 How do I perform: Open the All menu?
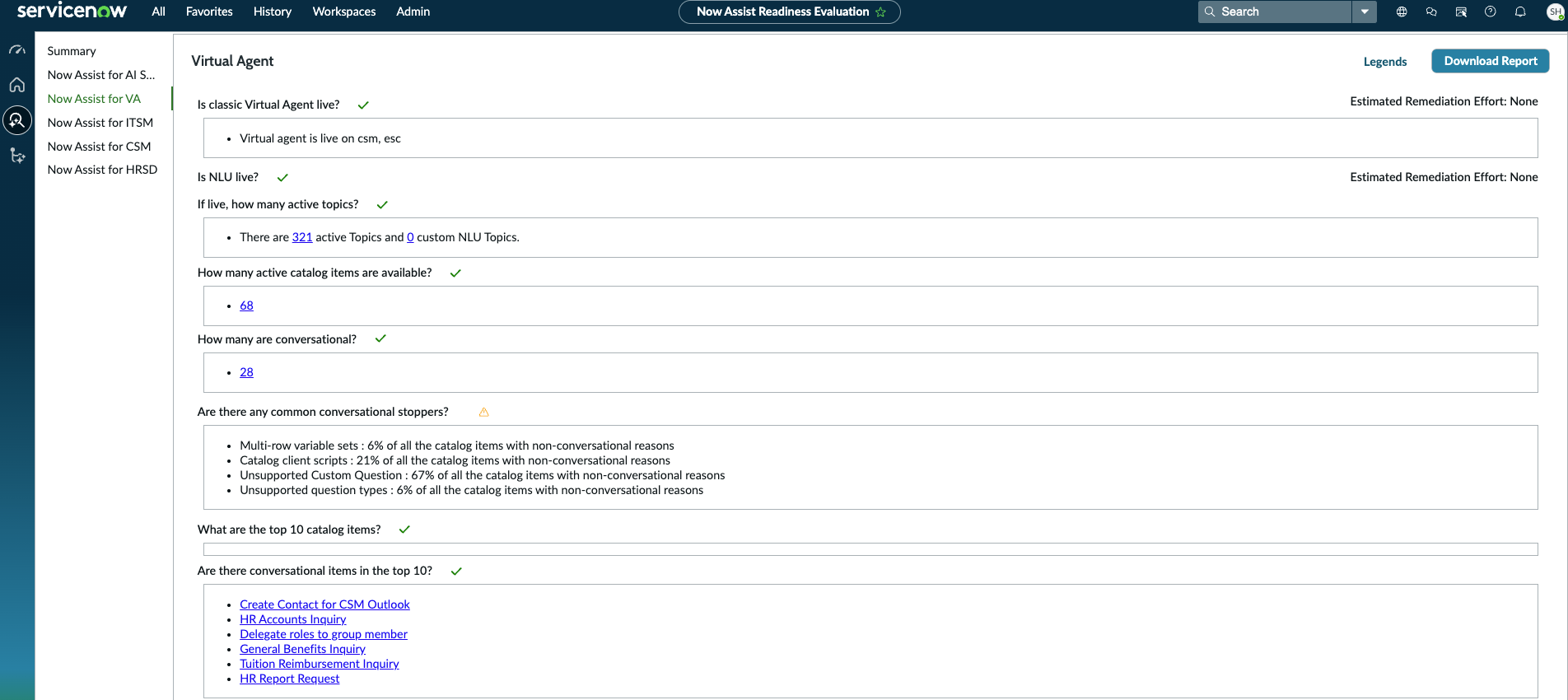[158, 12]
